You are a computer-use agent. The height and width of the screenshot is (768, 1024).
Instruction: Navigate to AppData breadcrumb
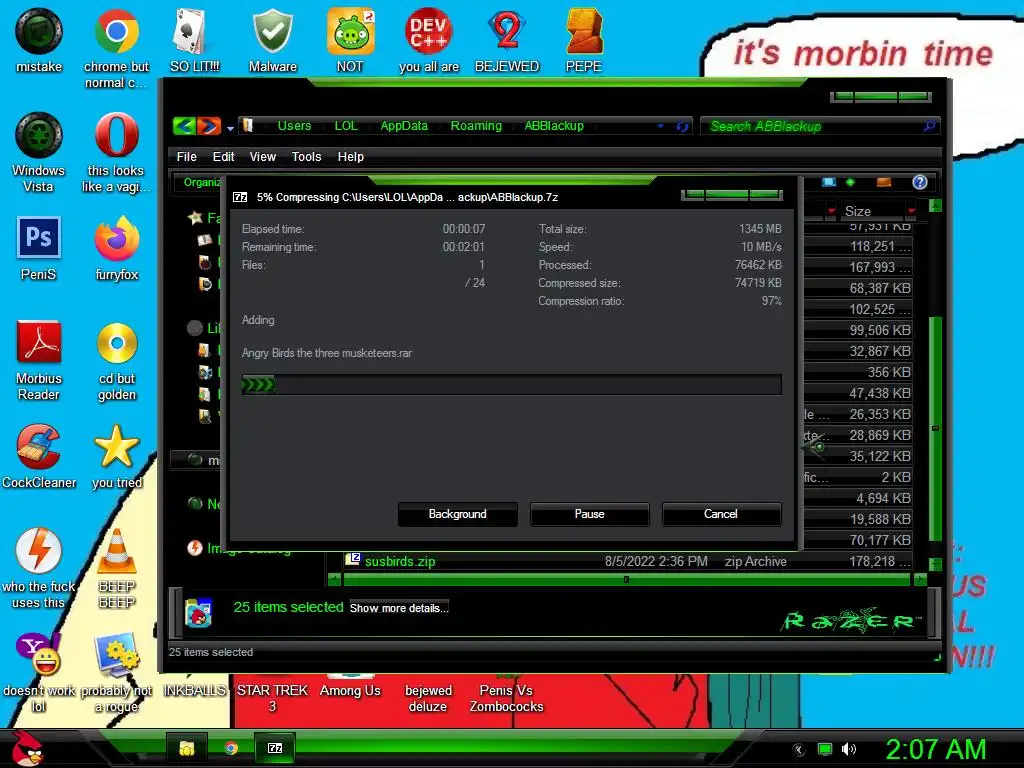404,126
